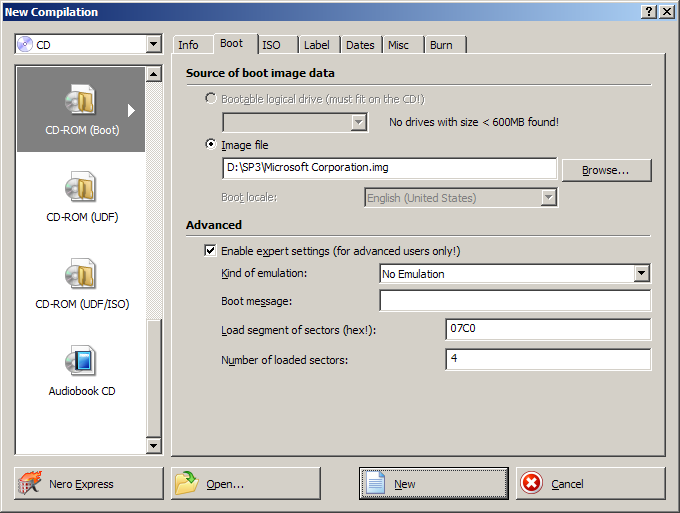Click the Browse... button
Screen dimensions: 680x513
[x=606, y=170]
